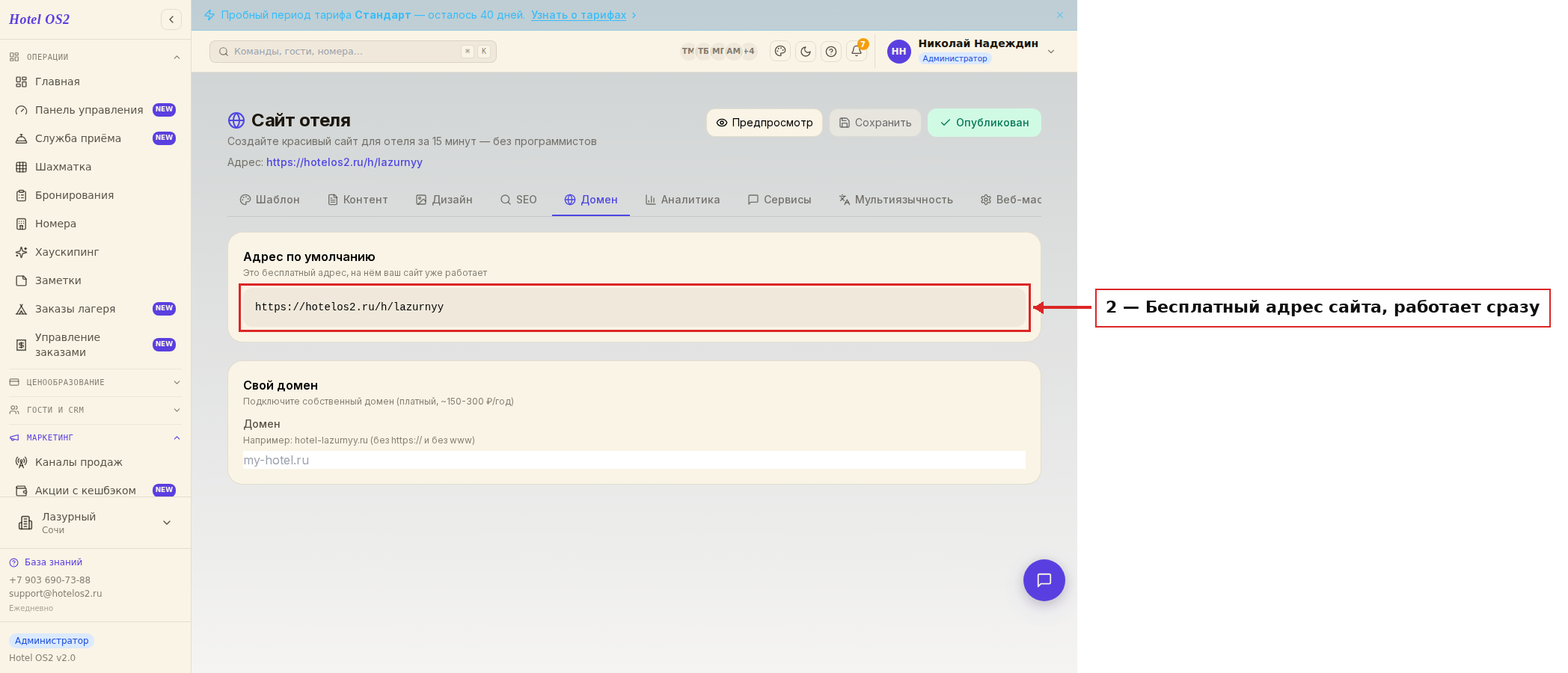Viewport: 1568px width, 673px height.
Task: Switch to the Мультиязычность tab
Action: click(896, 200)
